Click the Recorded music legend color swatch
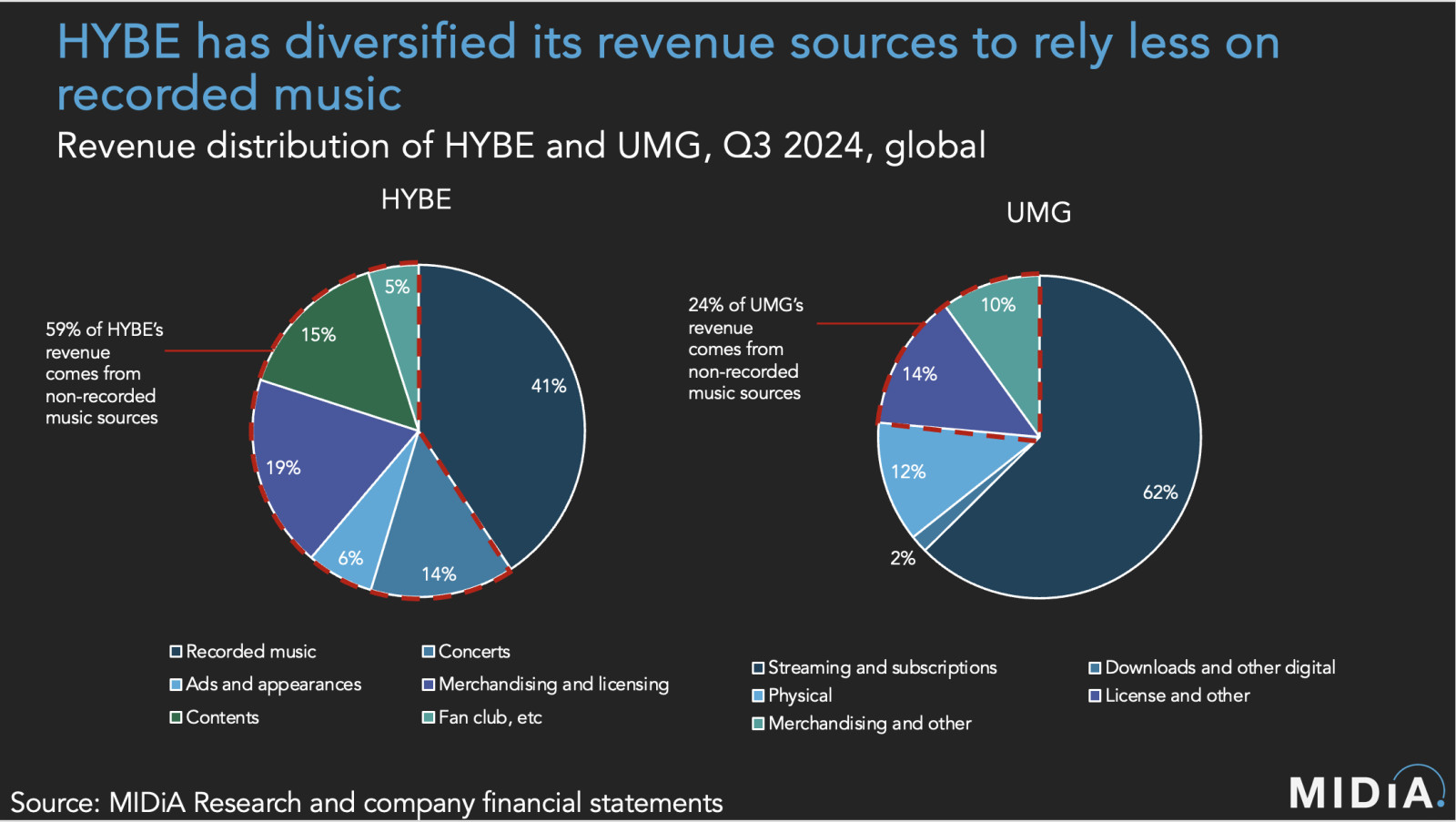 [176, 652]
